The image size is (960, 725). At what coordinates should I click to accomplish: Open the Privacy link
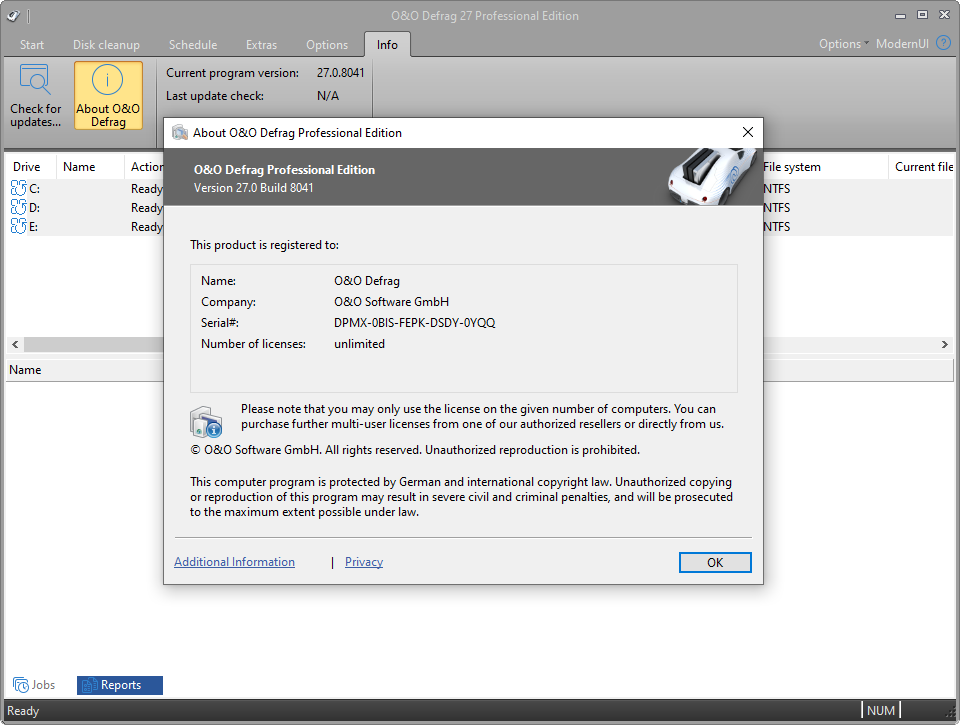point(364,562)
